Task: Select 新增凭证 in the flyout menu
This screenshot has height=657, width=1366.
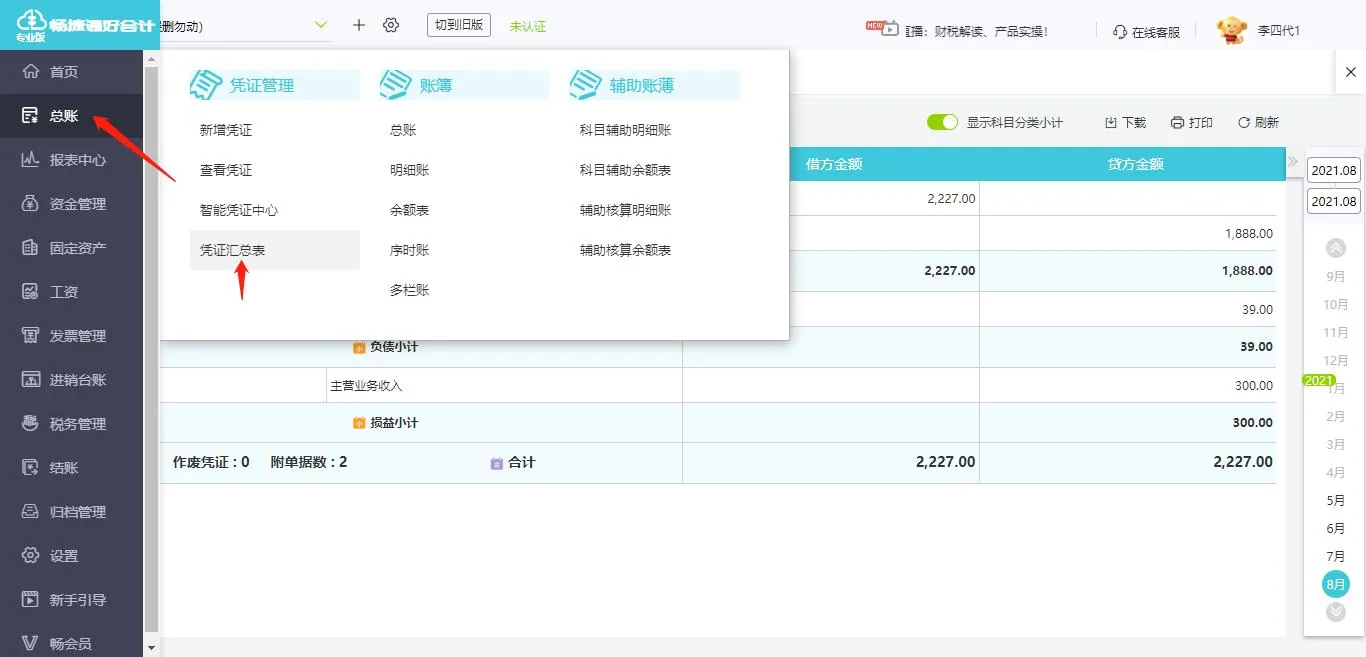Action: (275, 130)
